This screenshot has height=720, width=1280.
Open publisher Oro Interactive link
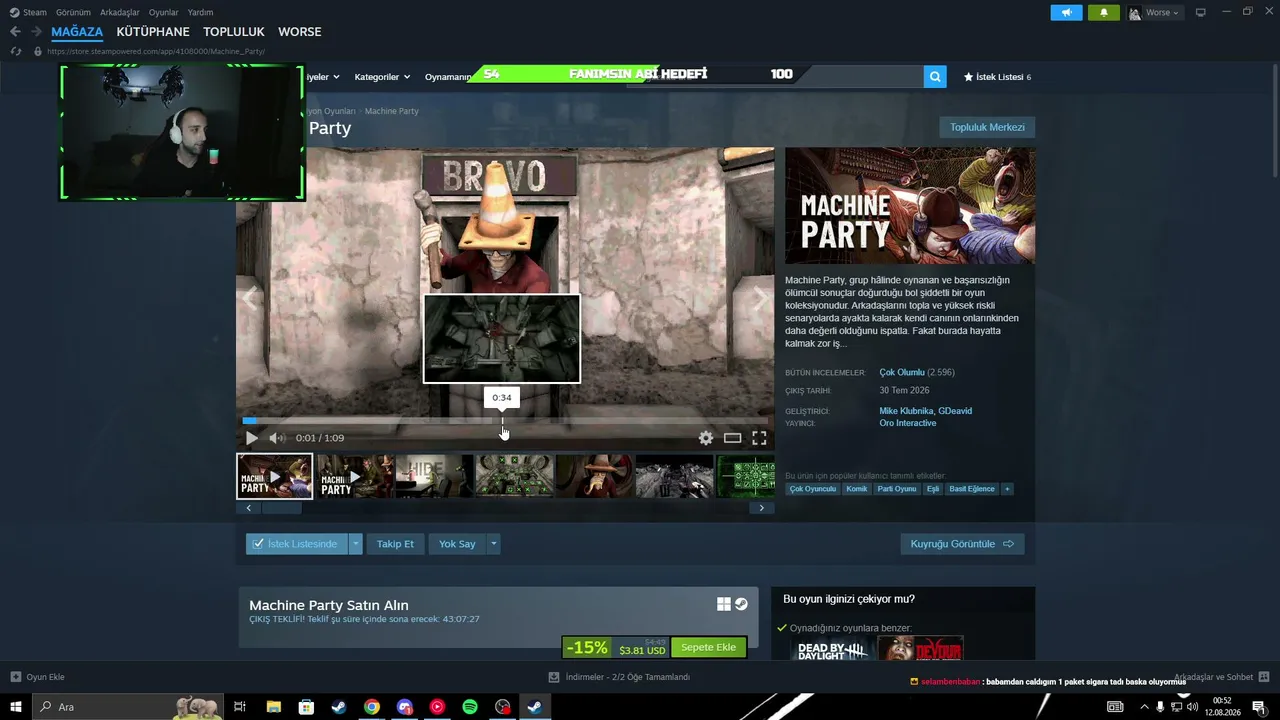[908, 423]
